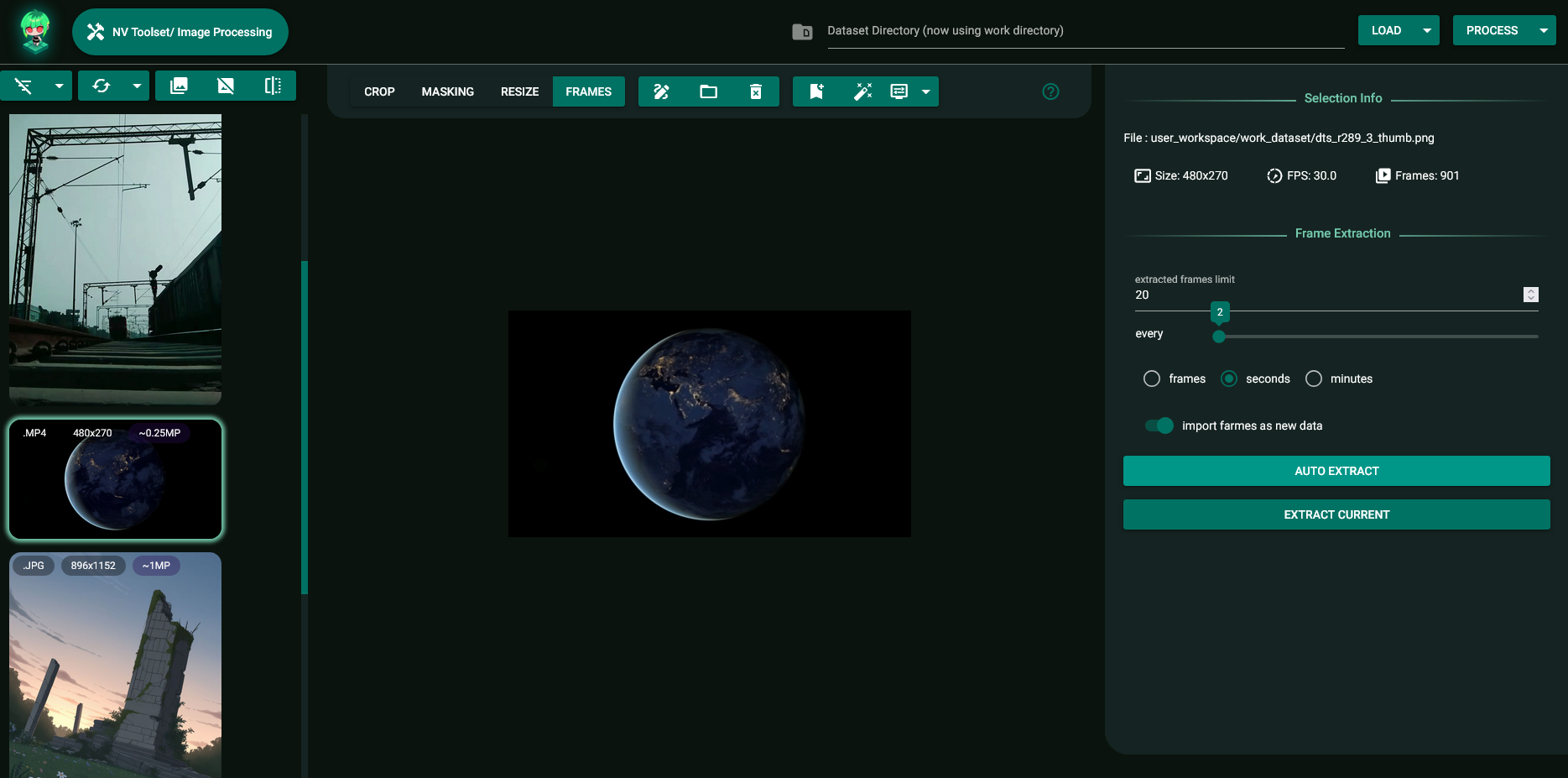The width and height of the screenshot is (1568, 778).
Task: Click the EXTRACT CURRENT button
Action: [x=1336, y=514]
